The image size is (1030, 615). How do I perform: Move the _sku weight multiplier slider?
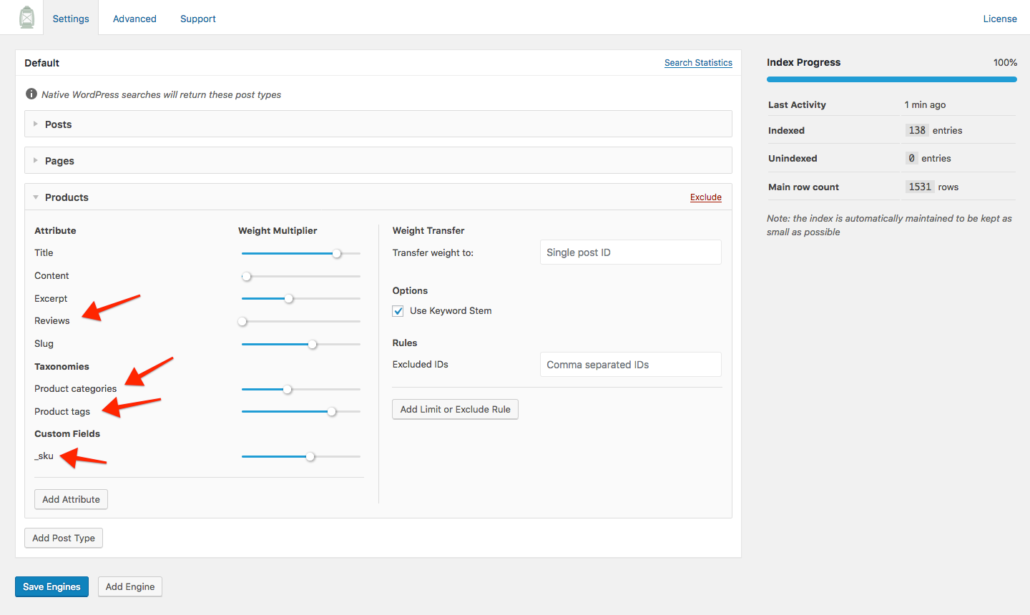pos(310,456)
